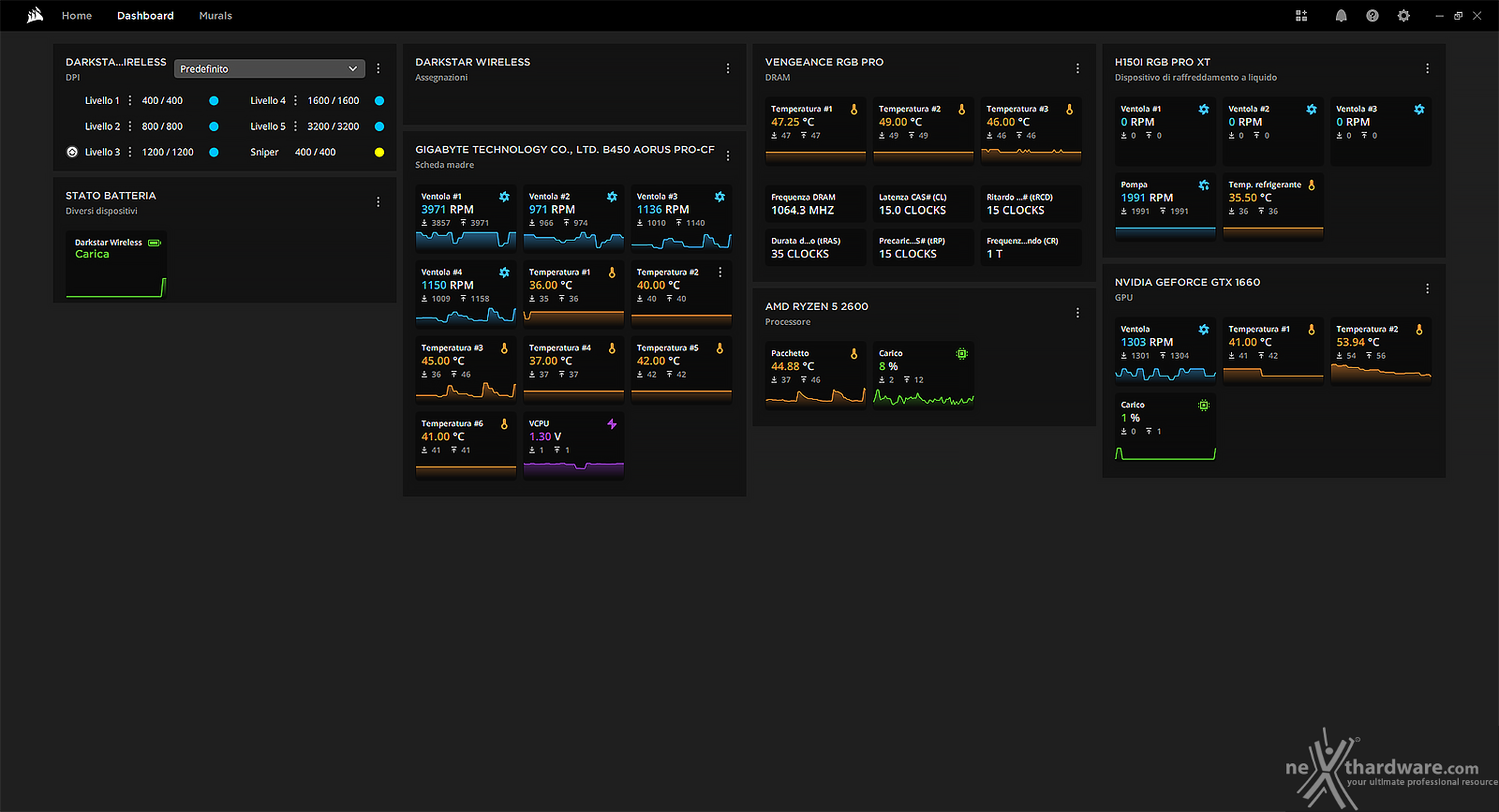Image resolution: width=1499 pixels, height=812 pixels.
Task: Click the Livello 4 1600 / 1600 value
Action: coord(334,100)
